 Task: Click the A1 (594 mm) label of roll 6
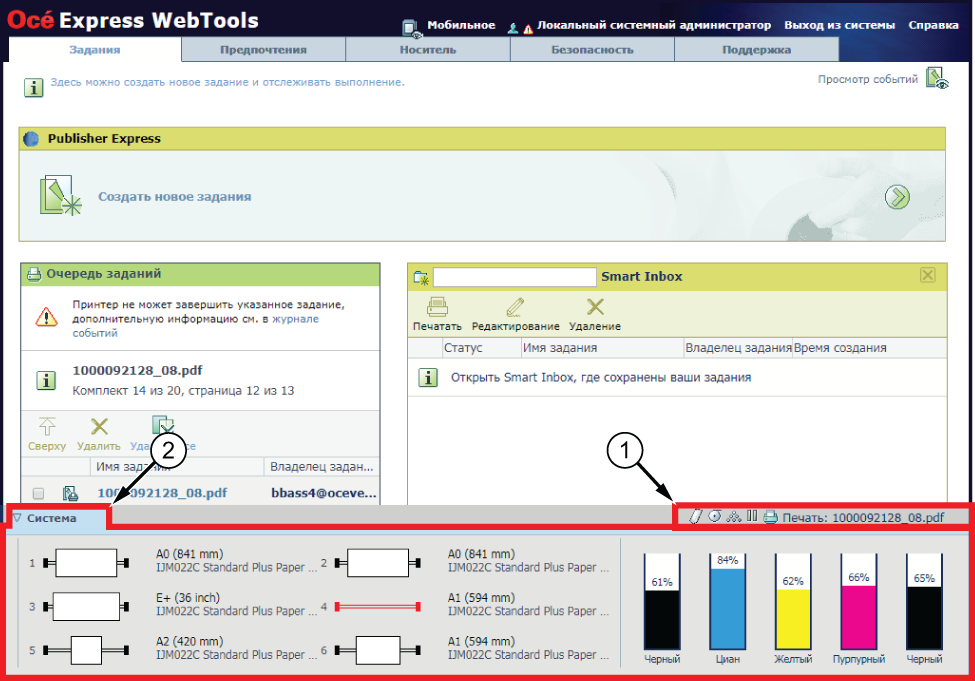(x=481, y=641)
